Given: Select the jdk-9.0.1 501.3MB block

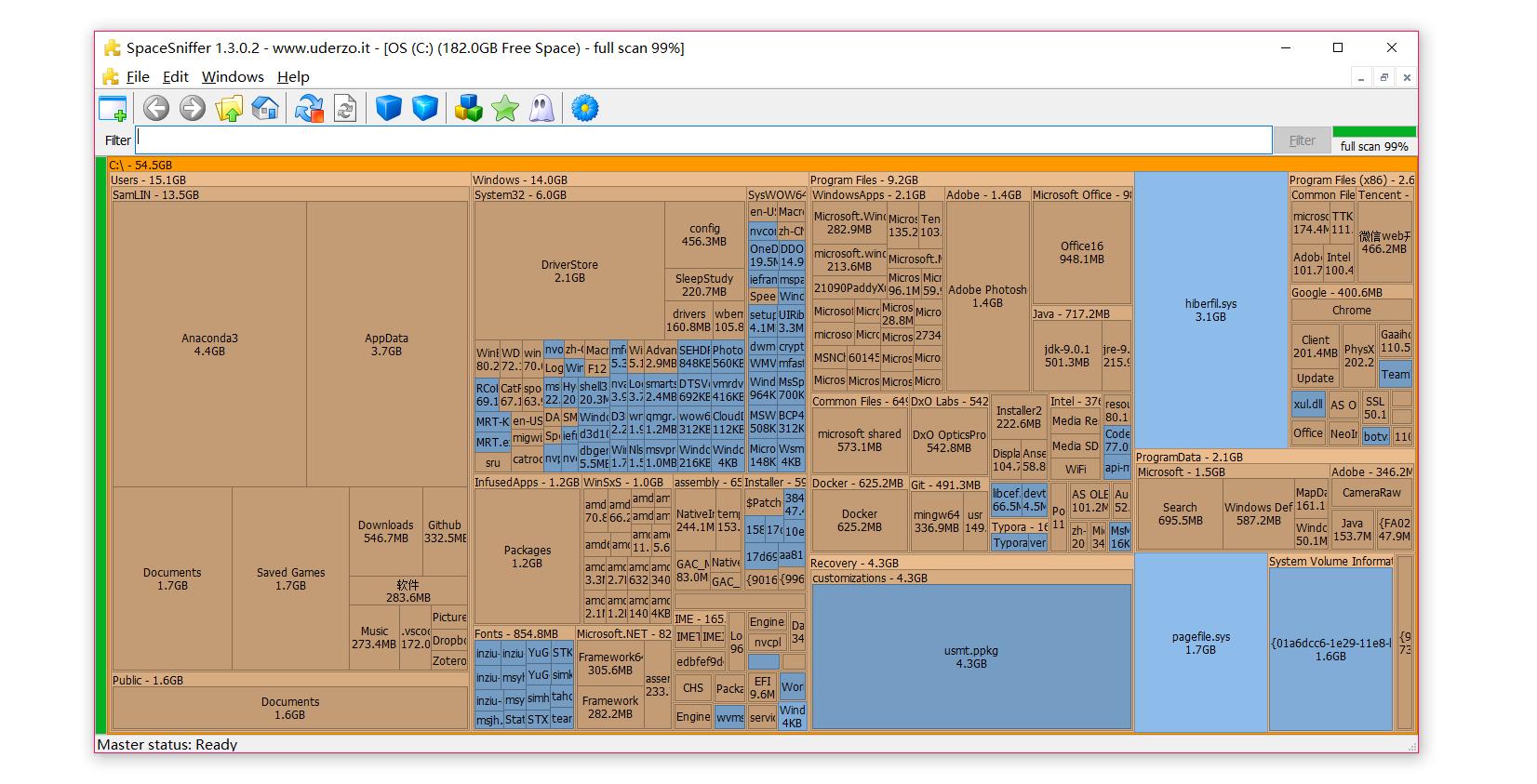Looking at the screenshot, I should coord(1066,355).
